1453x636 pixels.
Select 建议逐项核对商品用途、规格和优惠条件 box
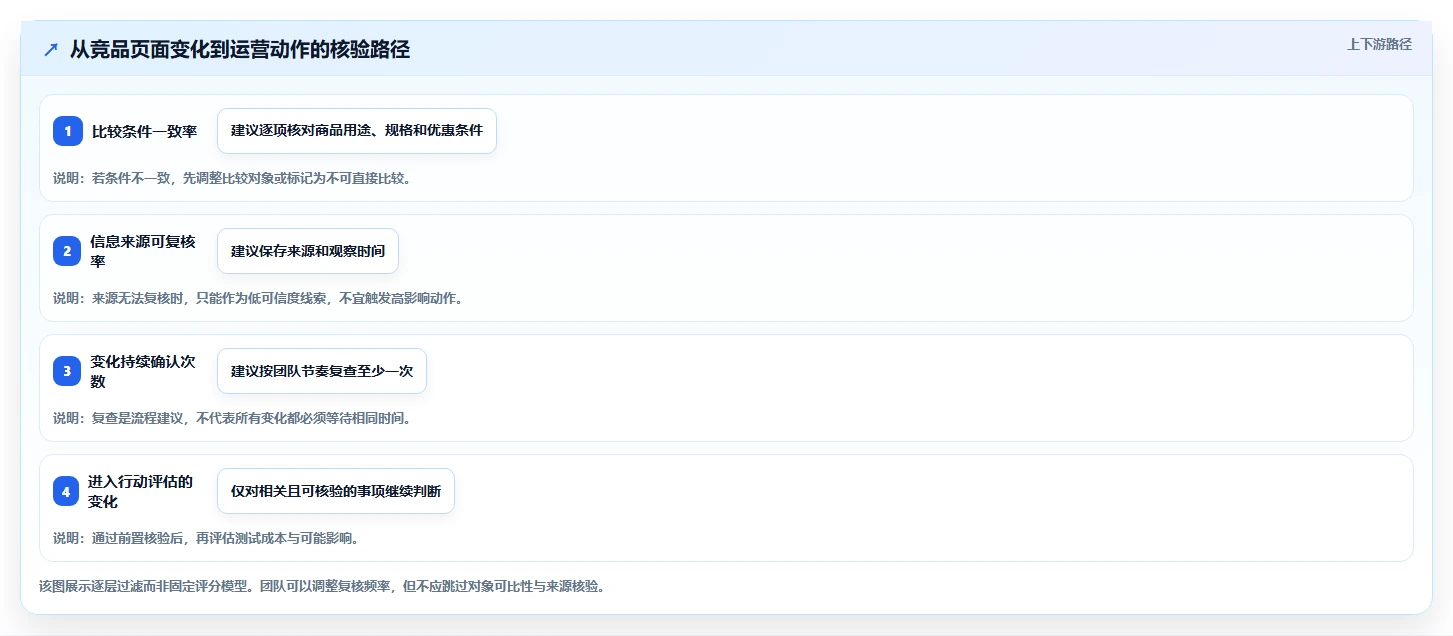357,131
